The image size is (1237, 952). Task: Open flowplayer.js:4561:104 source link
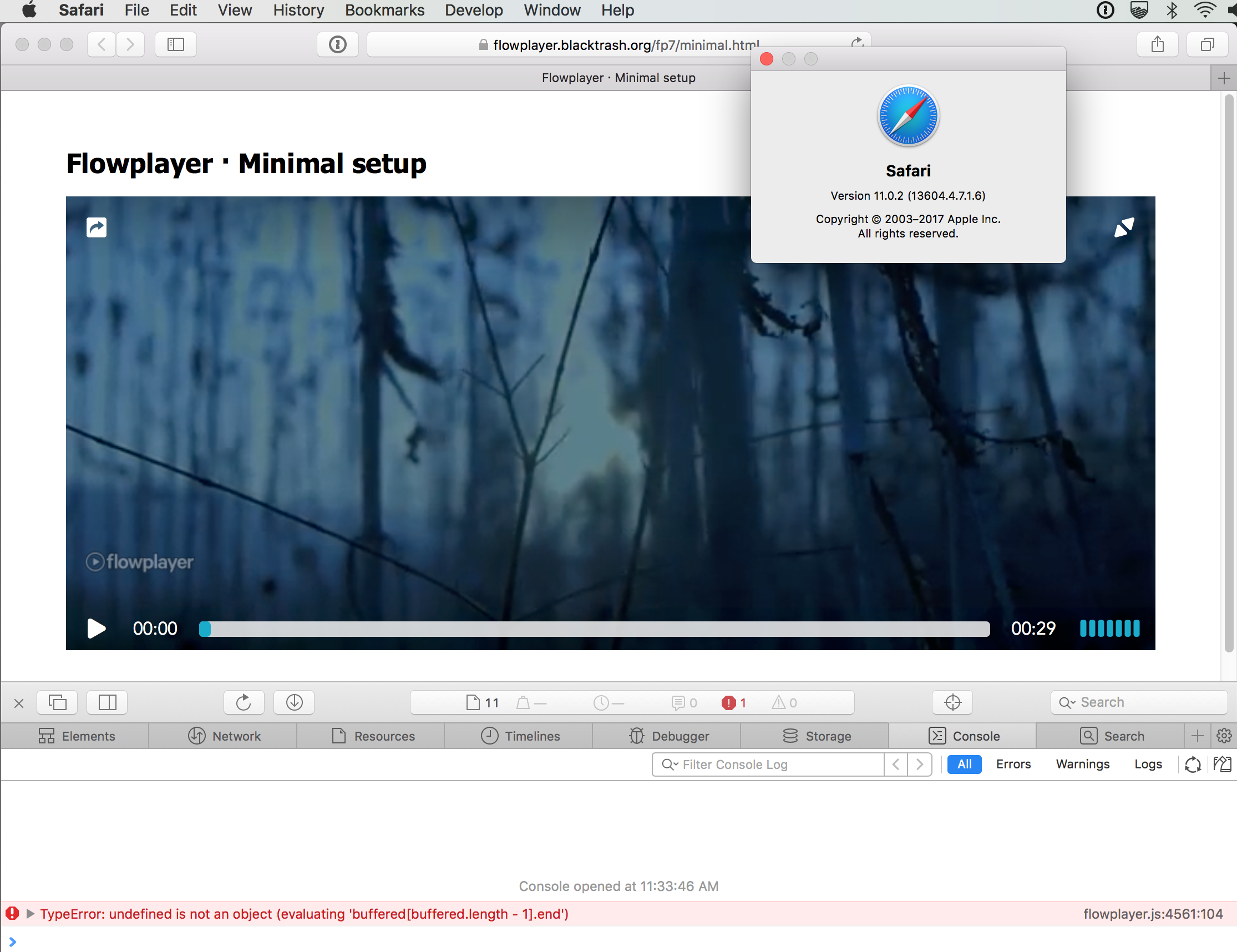(x=1153, y=914)
